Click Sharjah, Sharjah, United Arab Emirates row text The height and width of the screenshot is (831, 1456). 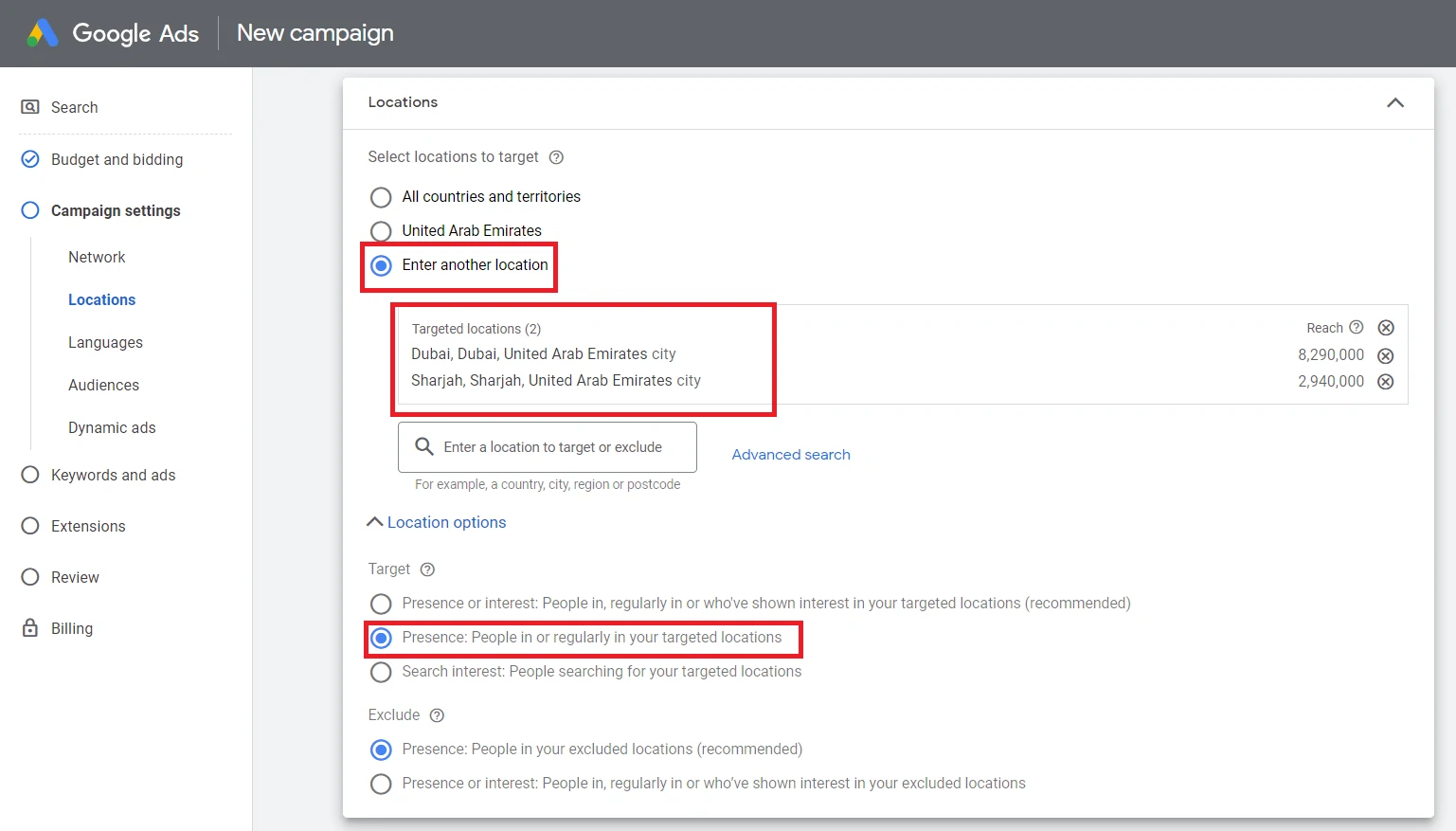point(556,380)
